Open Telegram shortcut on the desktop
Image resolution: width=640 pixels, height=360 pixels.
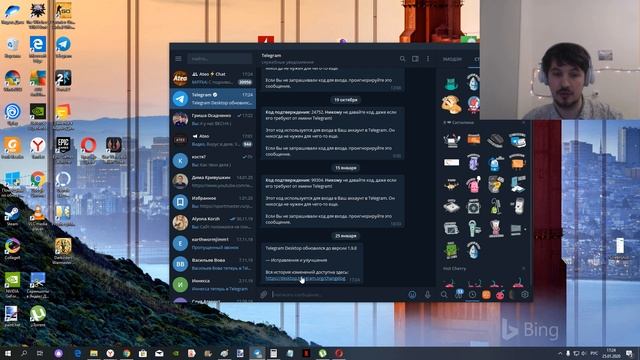[x=63, y=47]
